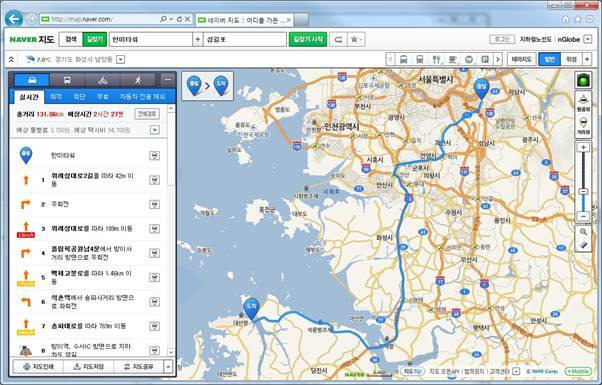Select the distance ruler tool on map

[x=584, y=245]
